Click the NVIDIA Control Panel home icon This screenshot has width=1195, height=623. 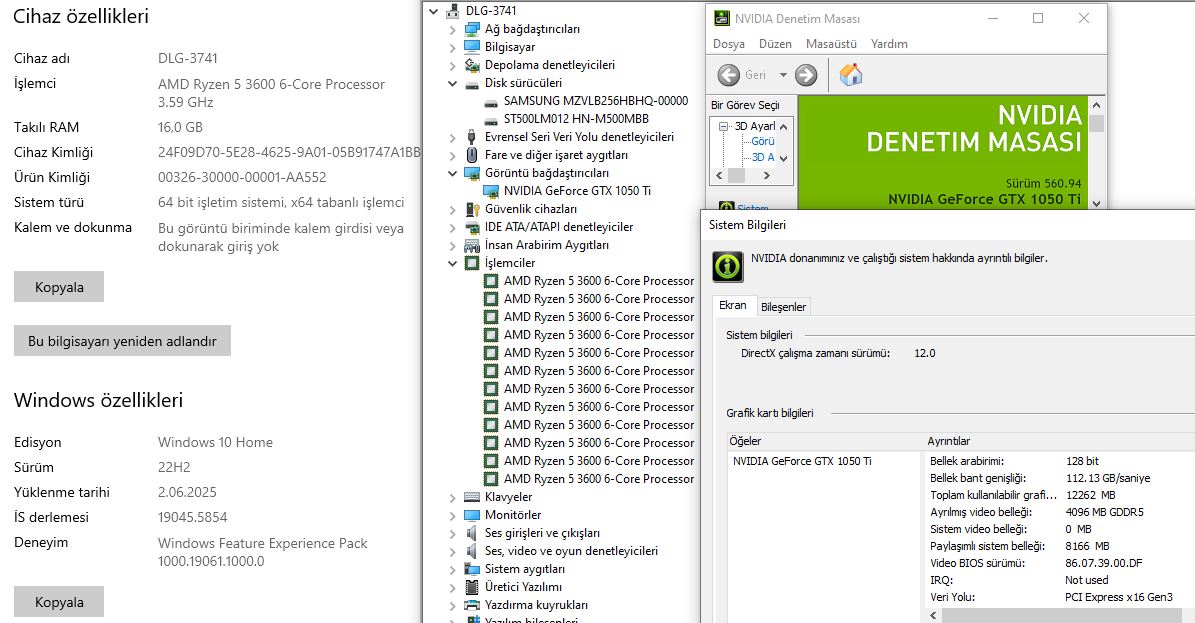tap(851, 75)
